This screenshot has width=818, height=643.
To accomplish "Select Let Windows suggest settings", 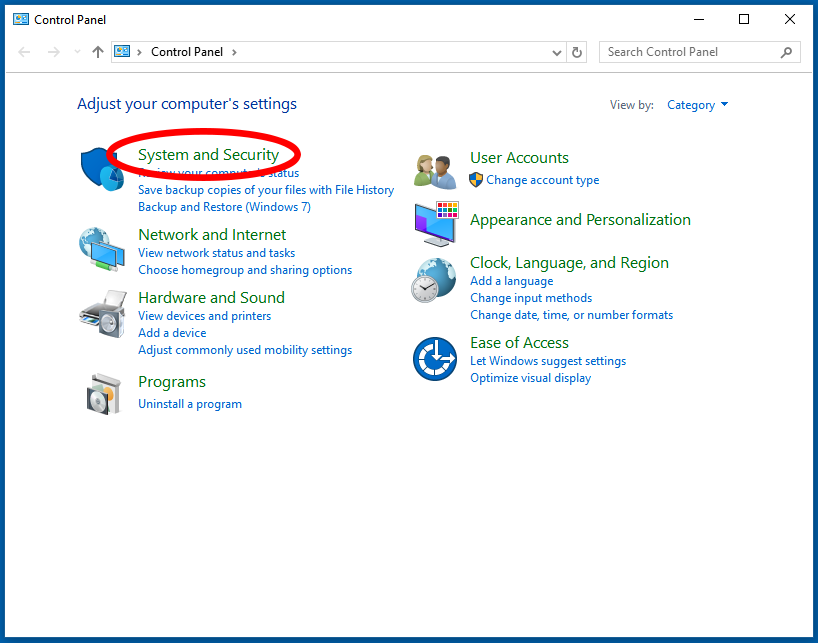I will click(x=548, y=361).
